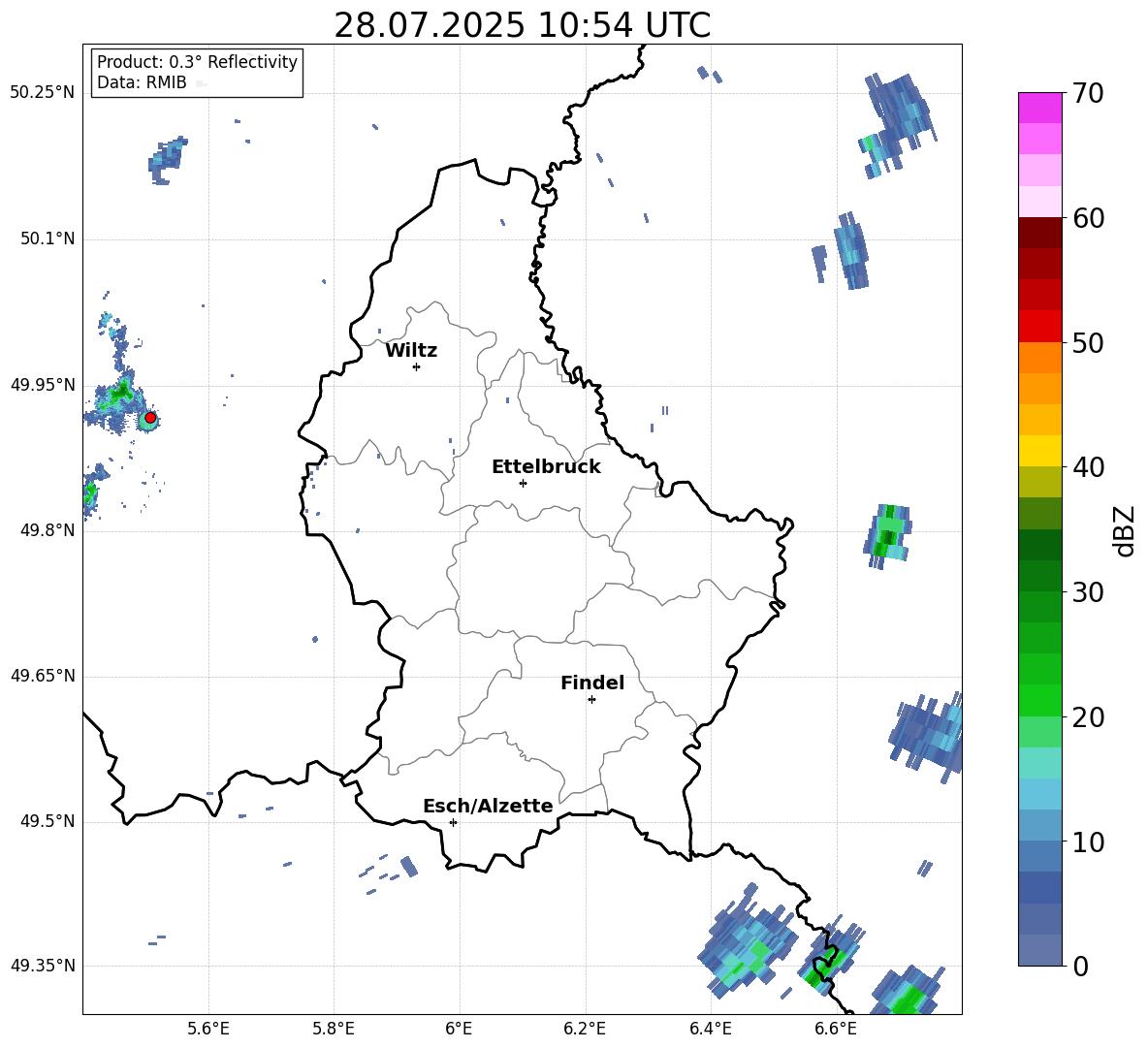Click the 6.6°E longitude label
The width and height of the screenshot is (1148, 1048).
point(836,1029)
